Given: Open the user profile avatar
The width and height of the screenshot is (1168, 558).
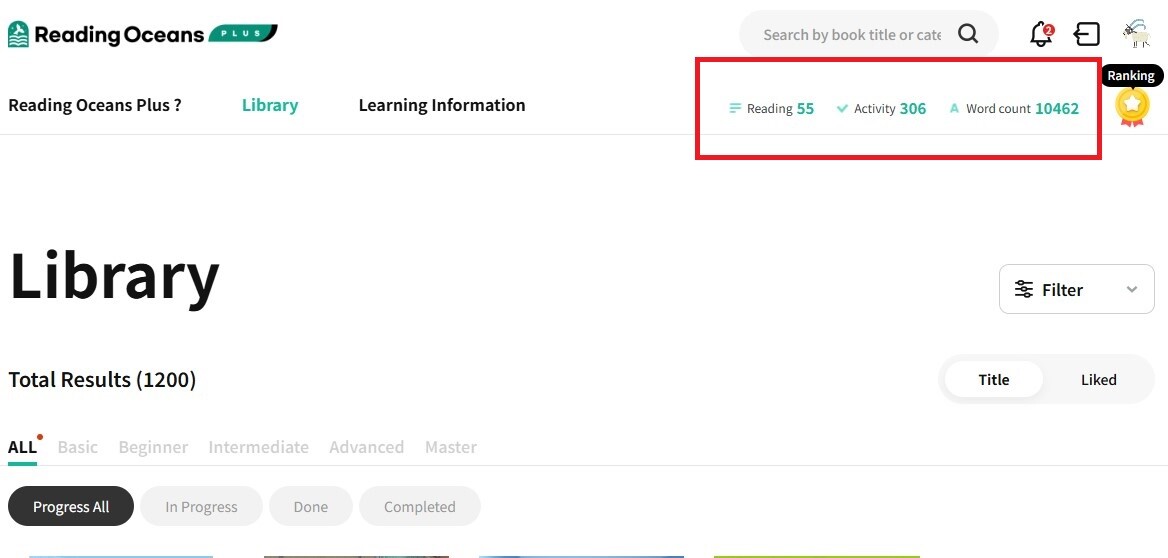Looking at the screenshot, I should (x=1135, y=33).
